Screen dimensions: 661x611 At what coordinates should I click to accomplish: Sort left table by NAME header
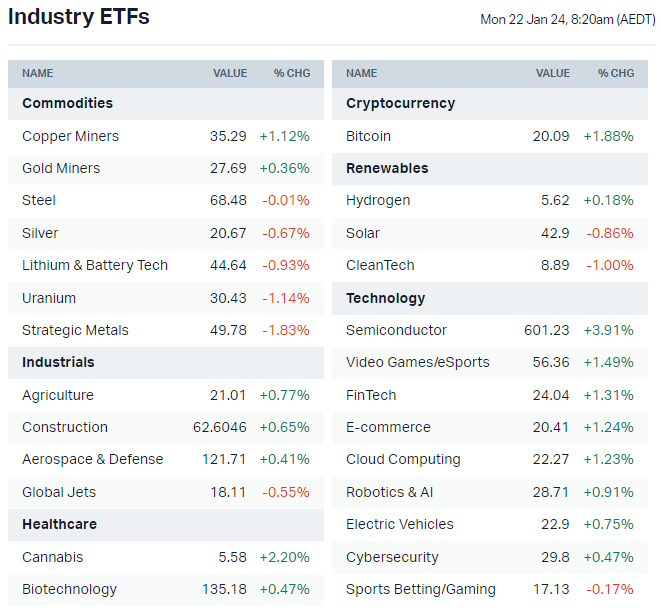point(38,73)
